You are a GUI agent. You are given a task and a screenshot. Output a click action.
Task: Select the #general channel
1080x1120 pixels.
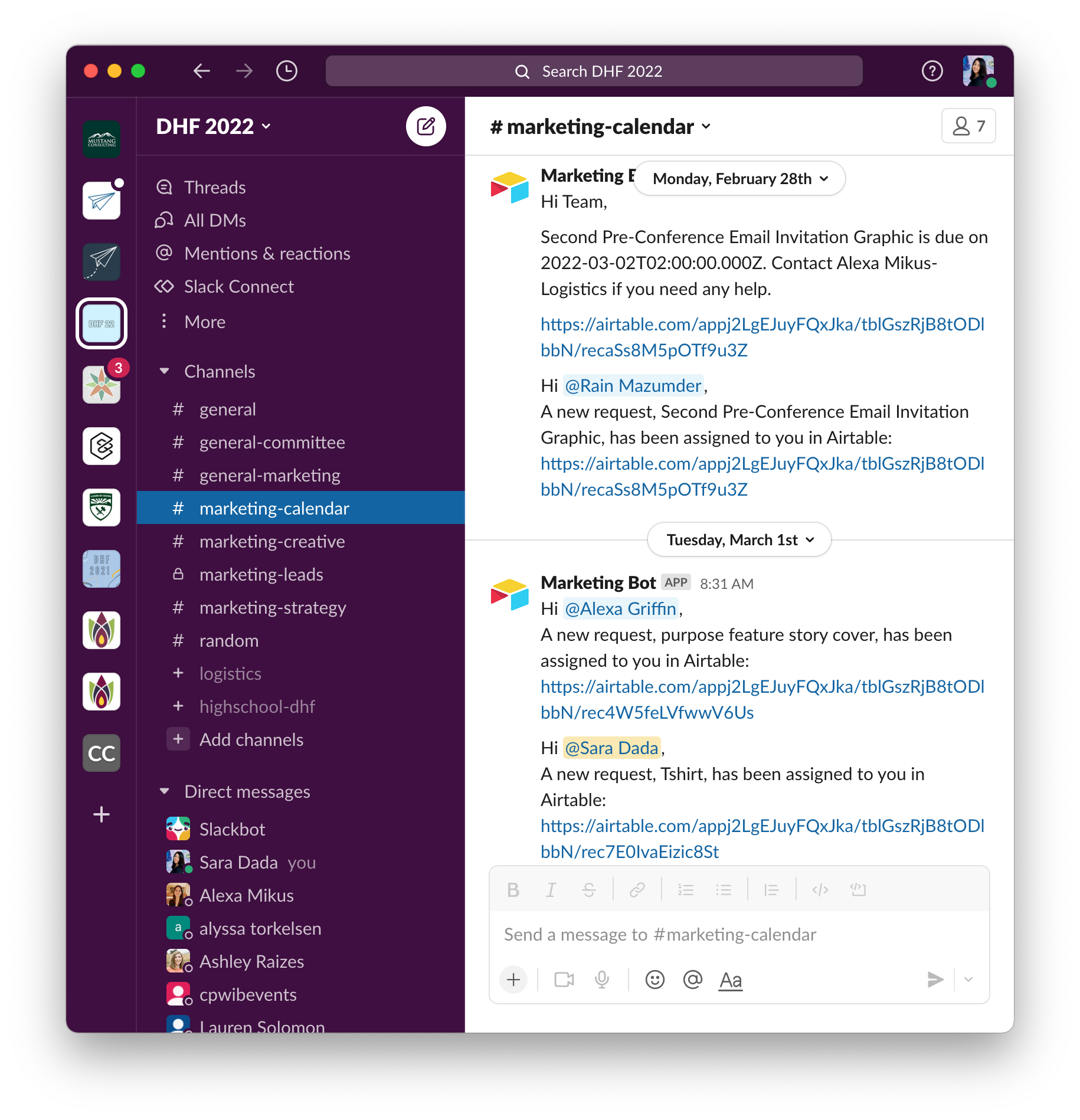(x=300, y=409)
